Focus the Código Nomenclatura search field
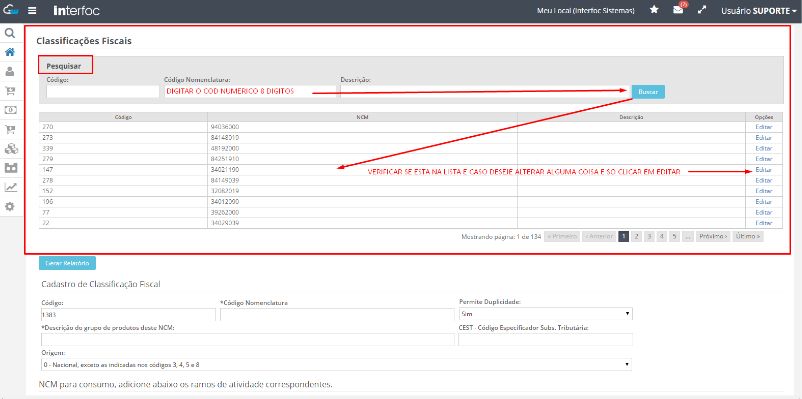802x399 pixels. 250,92
